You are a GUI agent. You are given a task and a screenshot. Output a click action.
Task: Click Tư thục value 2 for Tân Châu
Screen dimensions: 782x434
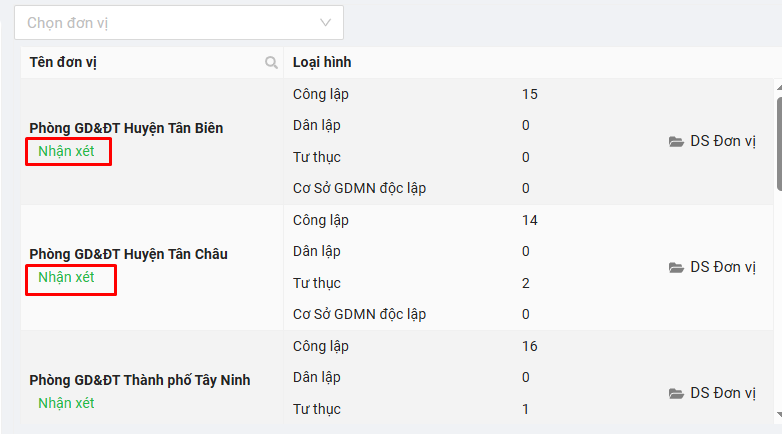pyautogui.click(x=526, y=283)
